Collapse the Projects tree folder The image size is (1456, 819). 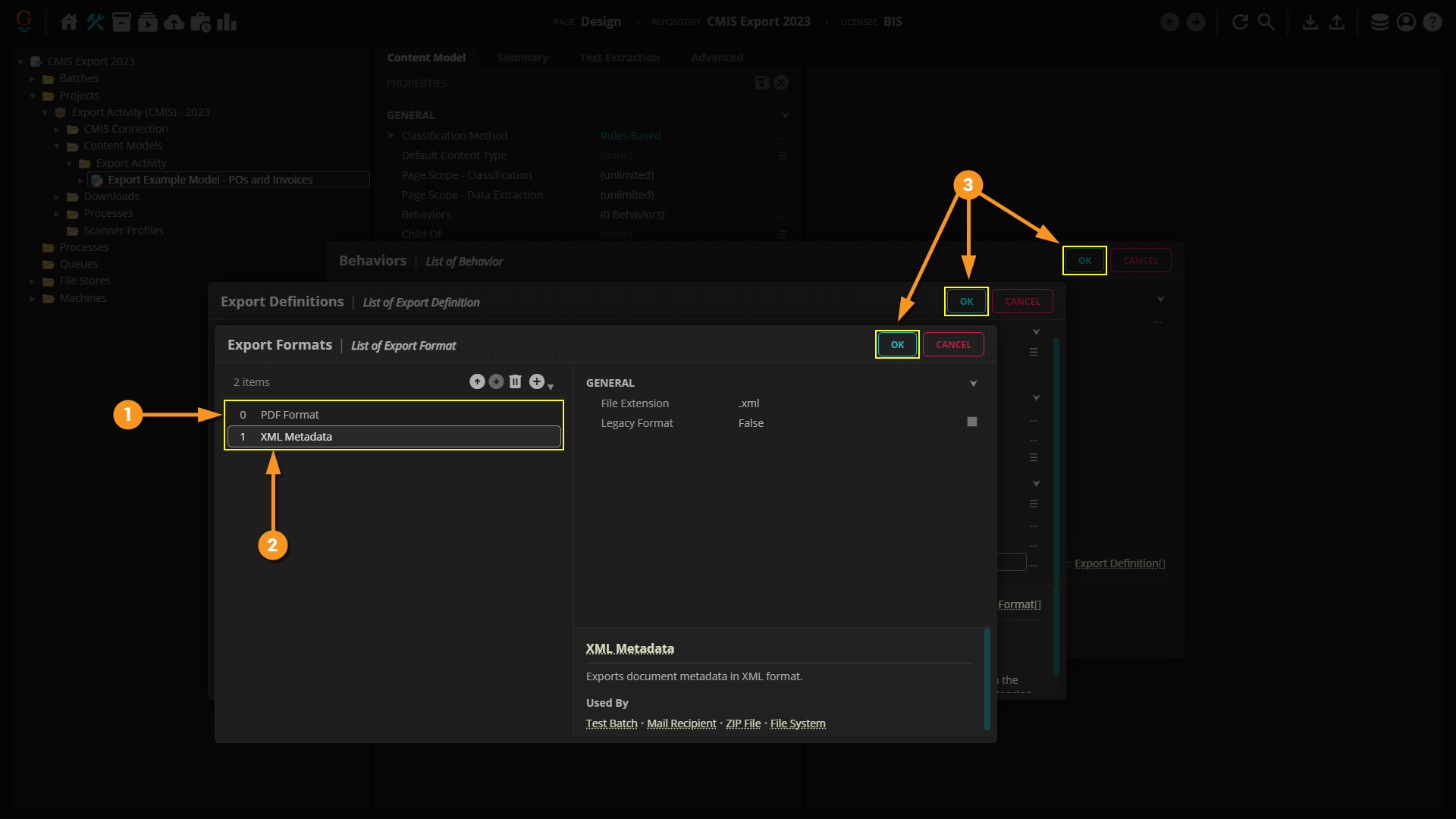click(x=33, y=96)
